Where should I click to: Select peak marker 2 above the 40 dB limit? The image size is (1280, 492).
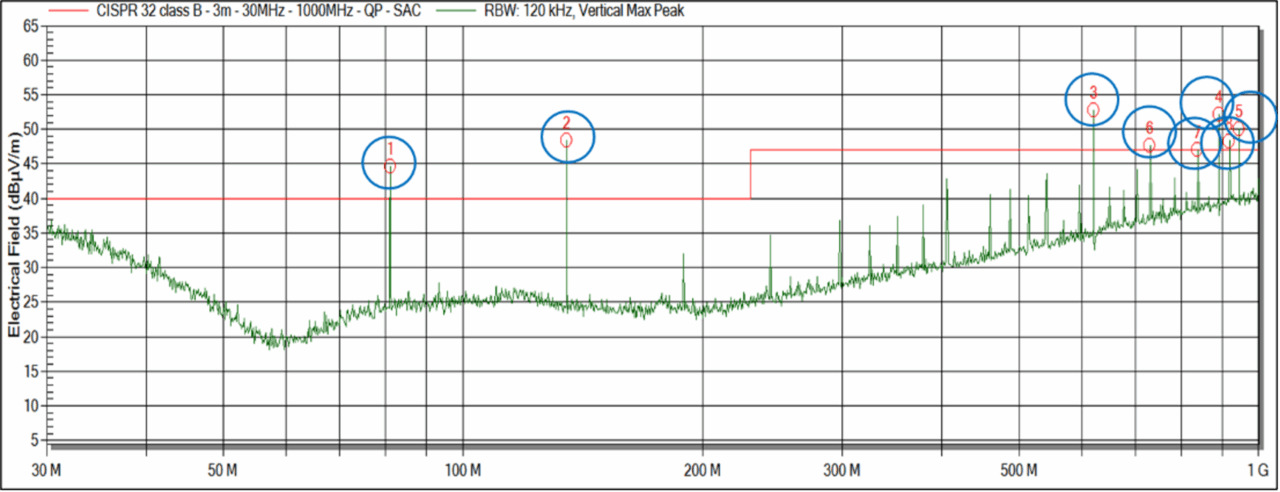566,140
